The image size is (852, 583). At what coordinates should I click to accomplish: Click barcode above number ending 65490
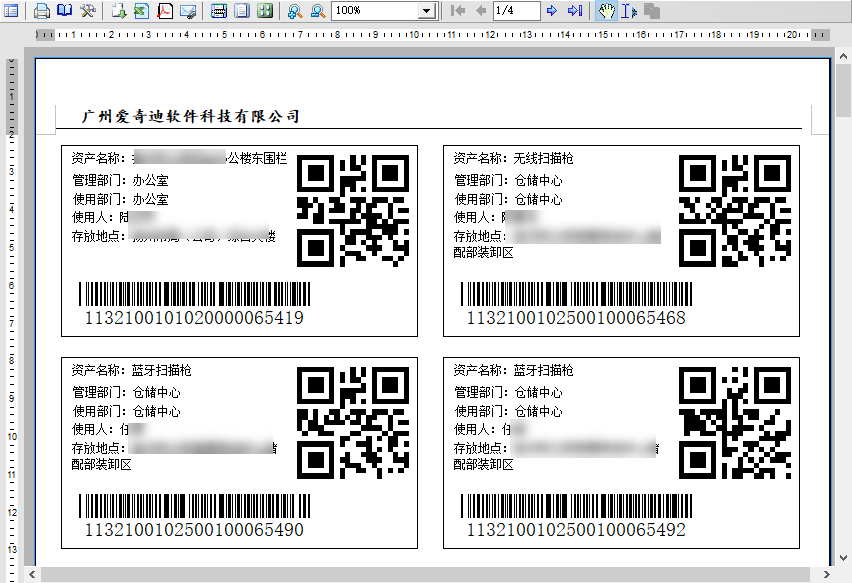coord(195,506)
